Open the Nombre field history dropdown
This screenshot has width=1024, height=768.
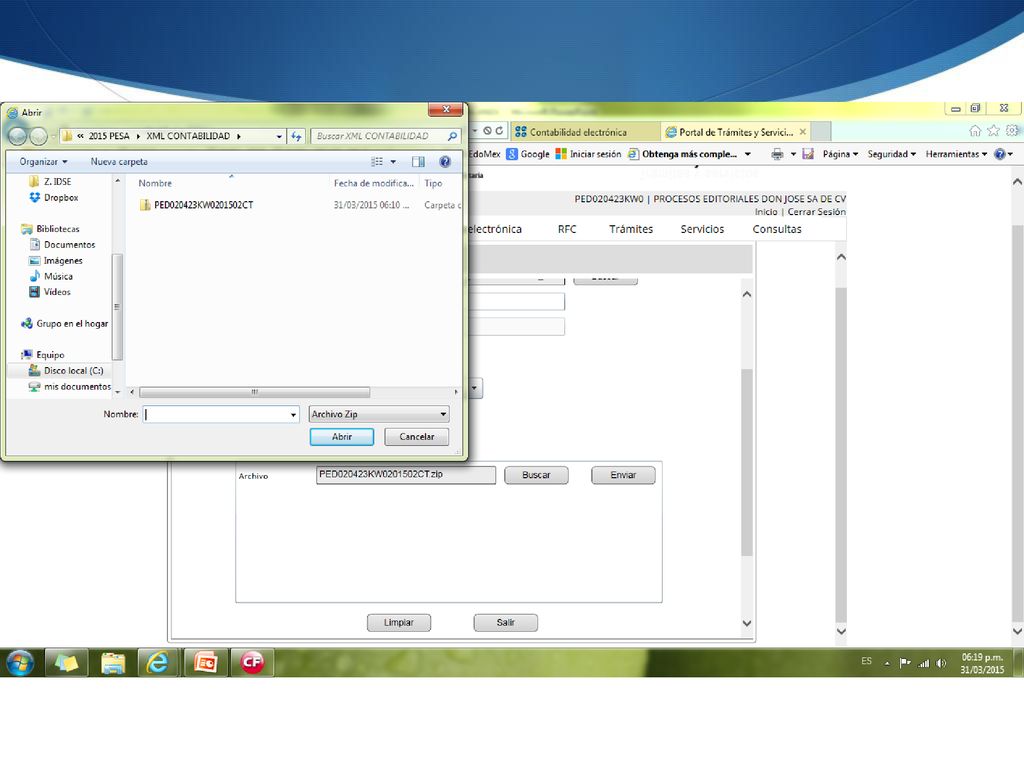pos(293,414)
